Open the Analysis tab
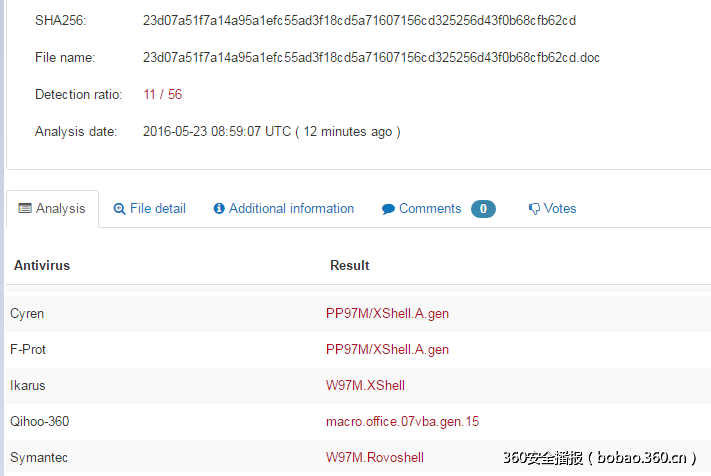The width and height of the screenshot is (711, 476). (x=60, y=209)
